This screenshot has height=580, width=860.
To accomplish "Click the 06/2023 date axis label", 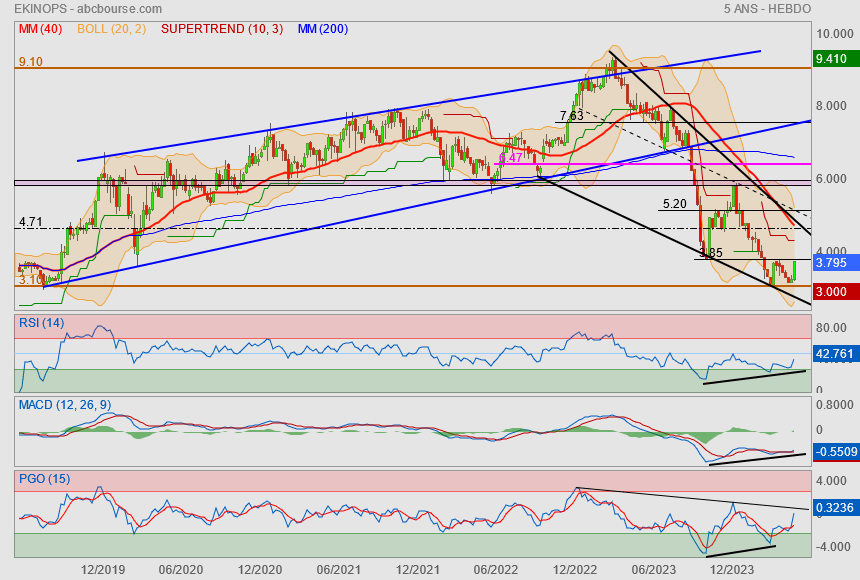I will 654,570.
